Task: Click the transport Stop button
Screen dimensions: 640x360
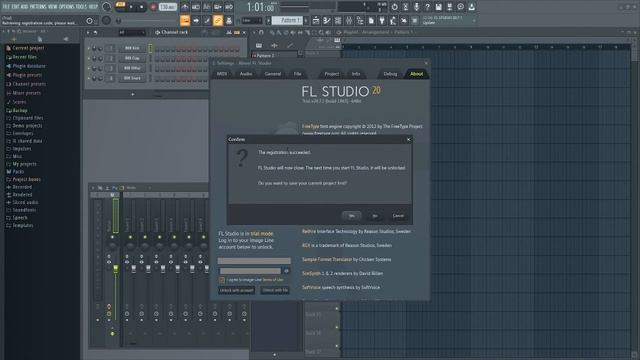Action: click(142, 7)
